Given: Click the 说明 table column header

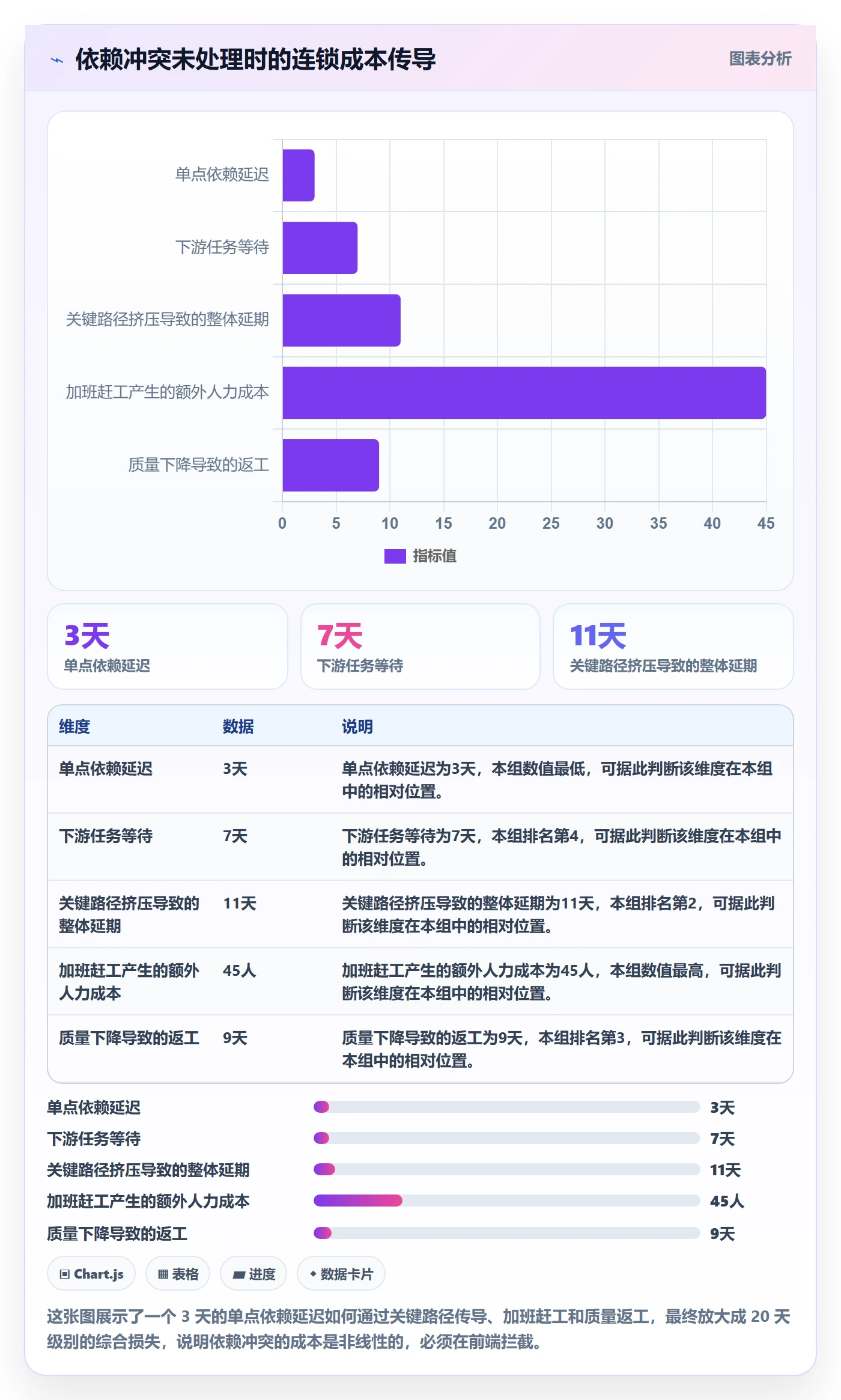Looking at the screenshot, I should pos(357,726).
